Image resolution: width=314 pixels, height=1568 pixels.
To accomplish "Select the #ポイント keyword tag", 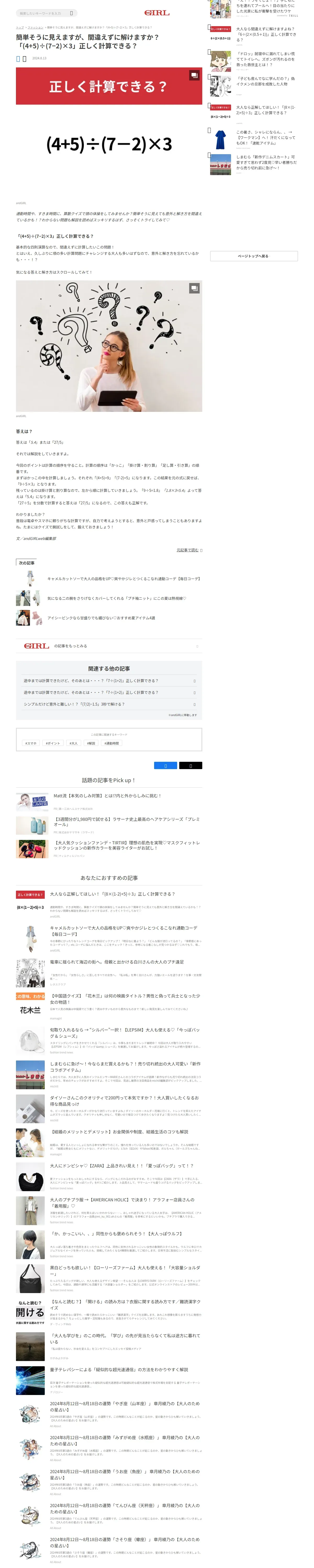I will (53, 743).
